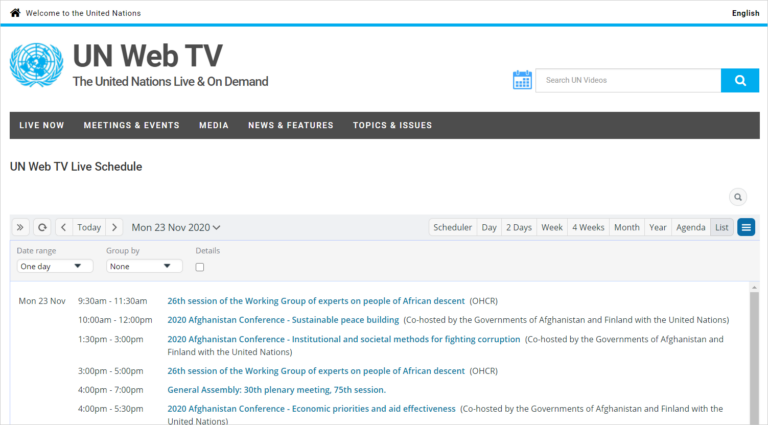Open the Topics & Issues menu

pyautogui.click(x=392, y=125)
